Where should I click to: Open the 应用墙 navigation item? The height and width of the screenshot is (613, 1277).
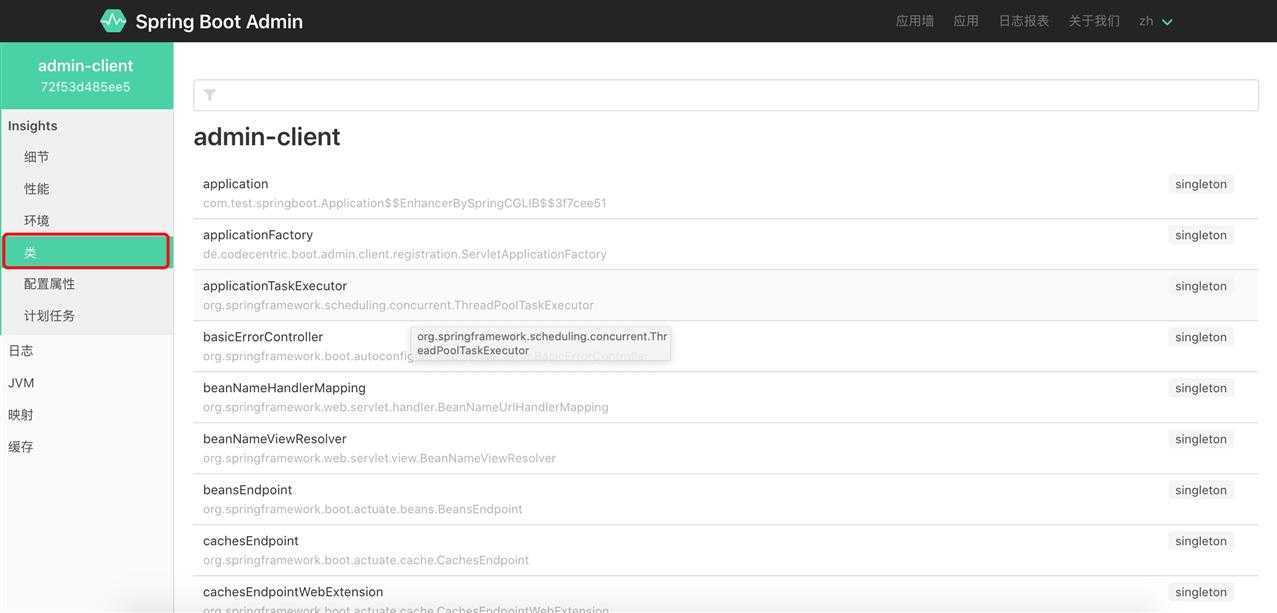tap(914, 21)
